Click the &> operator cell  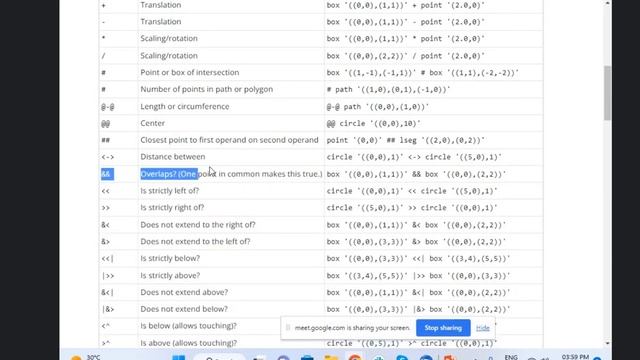tap(106, 242)
